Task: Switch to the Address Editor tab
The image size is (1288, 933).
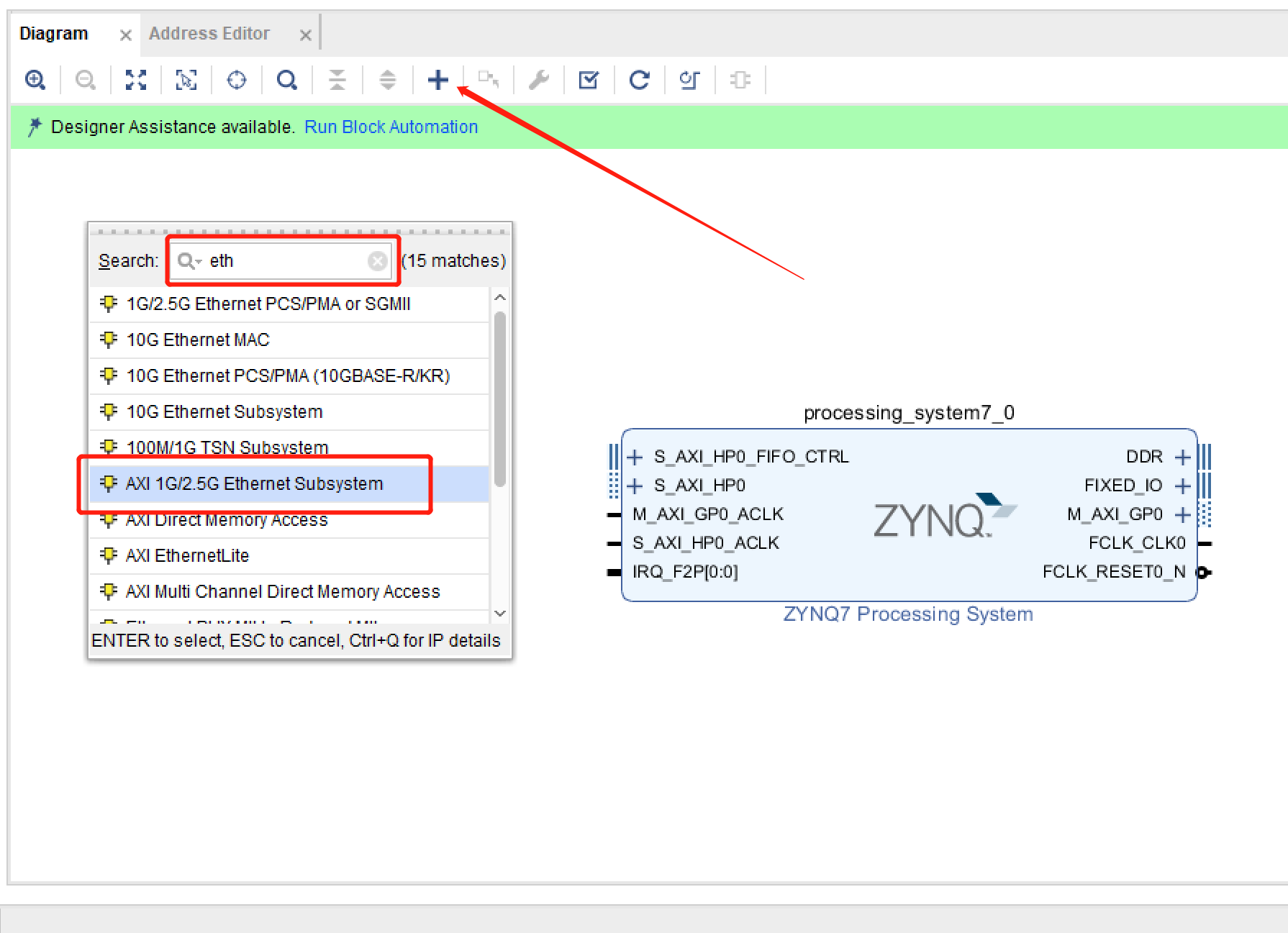Action: point(209,34)
